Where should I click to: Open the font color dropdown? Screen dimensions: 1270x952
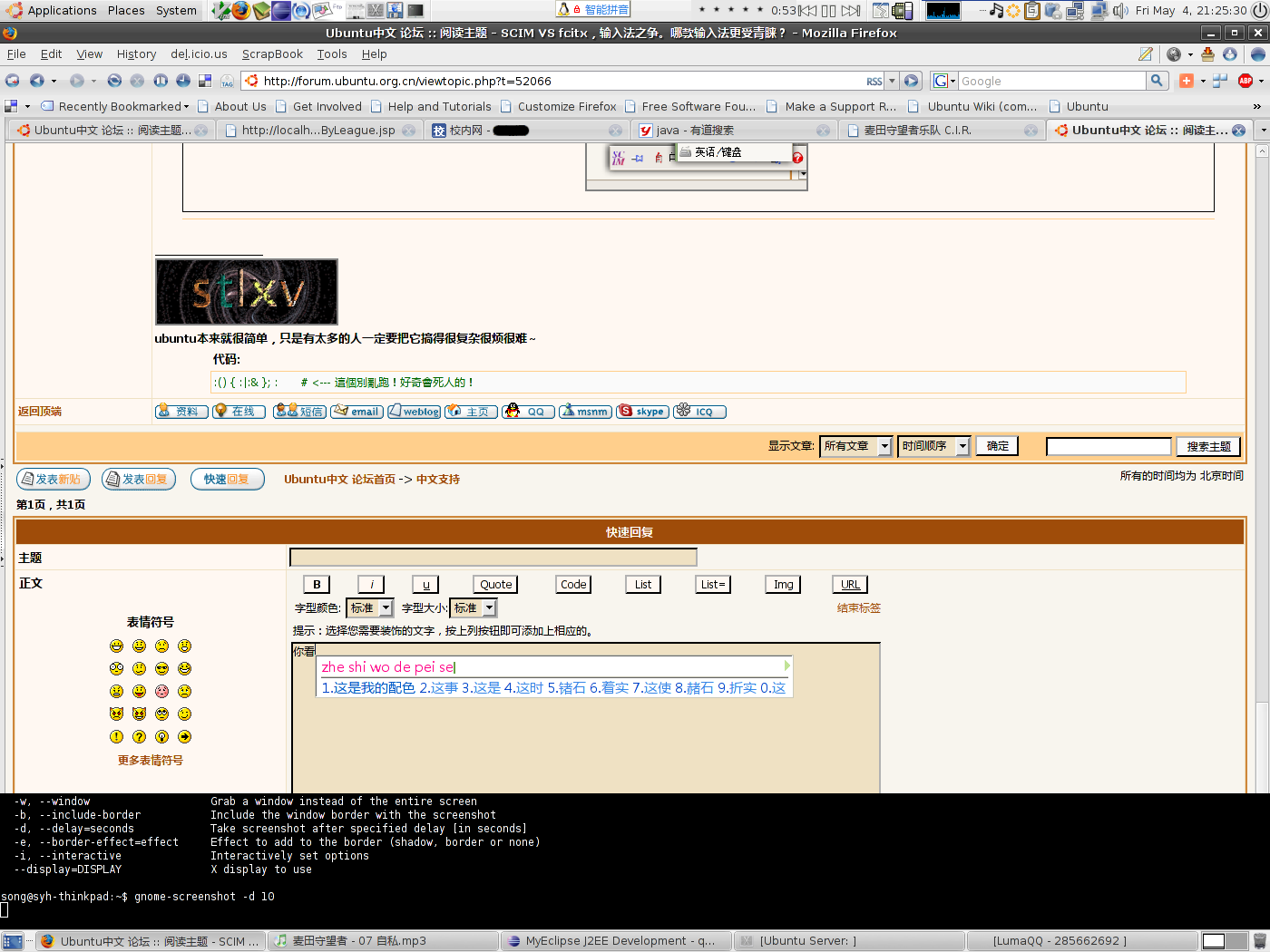point(370,608)
